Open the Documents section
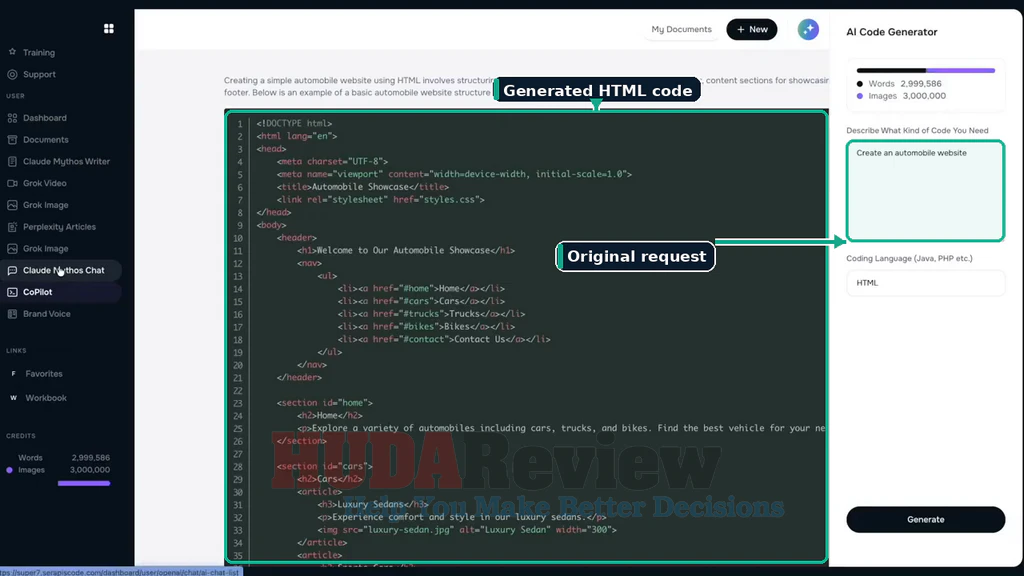The height and width of the screenshot is (576, 1024). 46,140
